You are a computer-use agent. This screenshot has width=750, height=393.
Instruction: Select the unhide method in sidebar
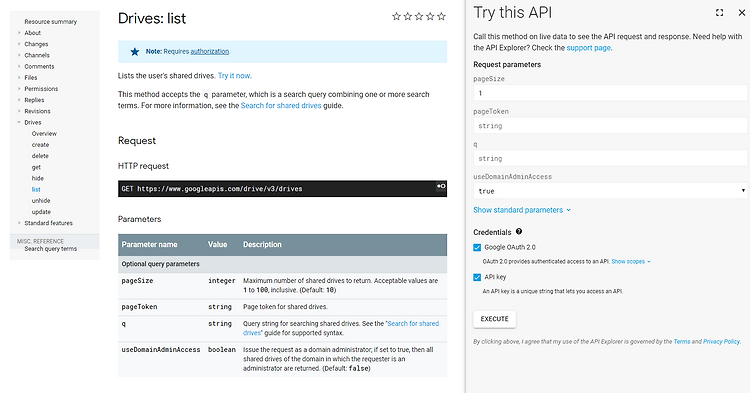(41, 201)
